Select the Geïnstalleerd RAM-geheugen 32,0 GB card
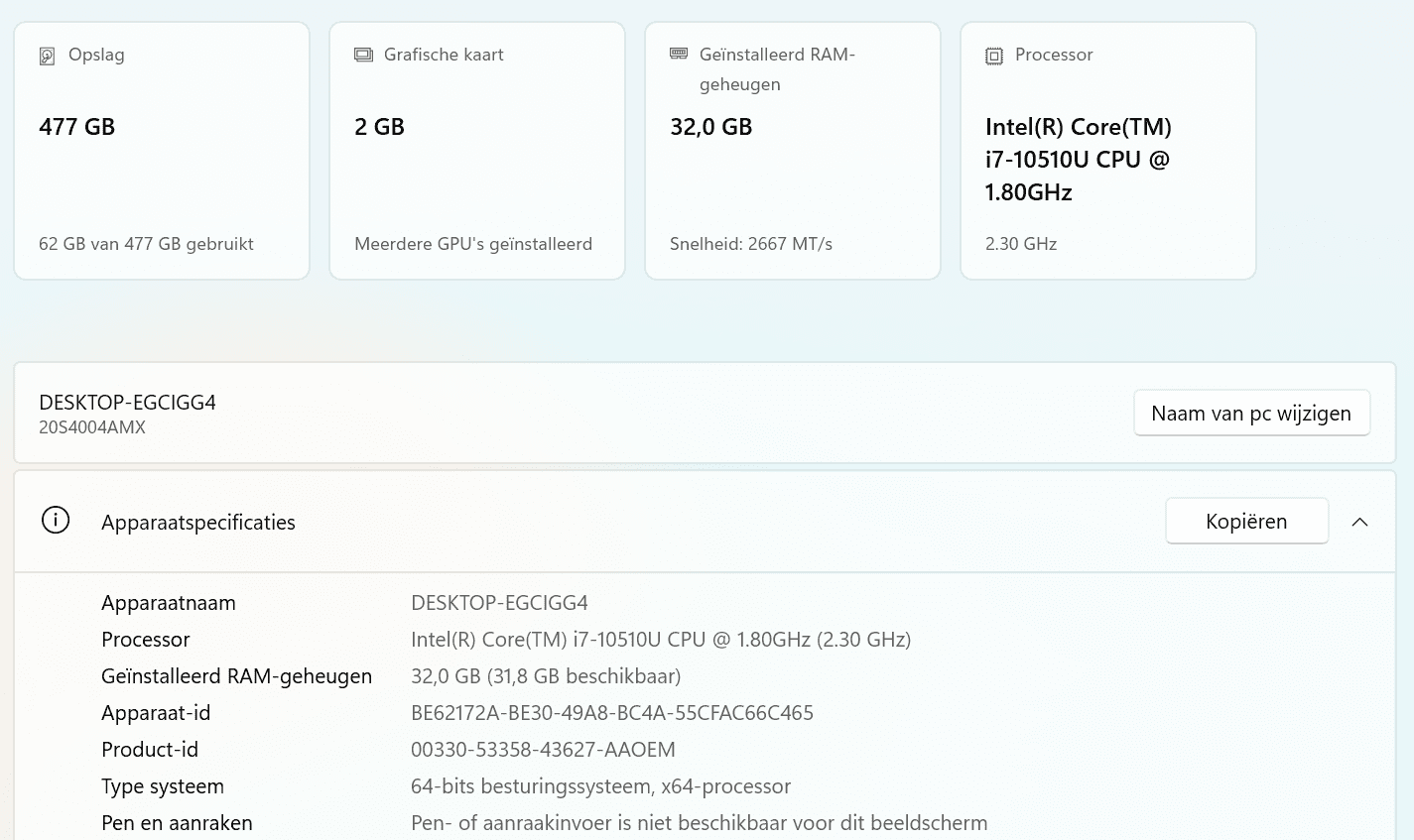1414x840 pixels. click(793, 151)
